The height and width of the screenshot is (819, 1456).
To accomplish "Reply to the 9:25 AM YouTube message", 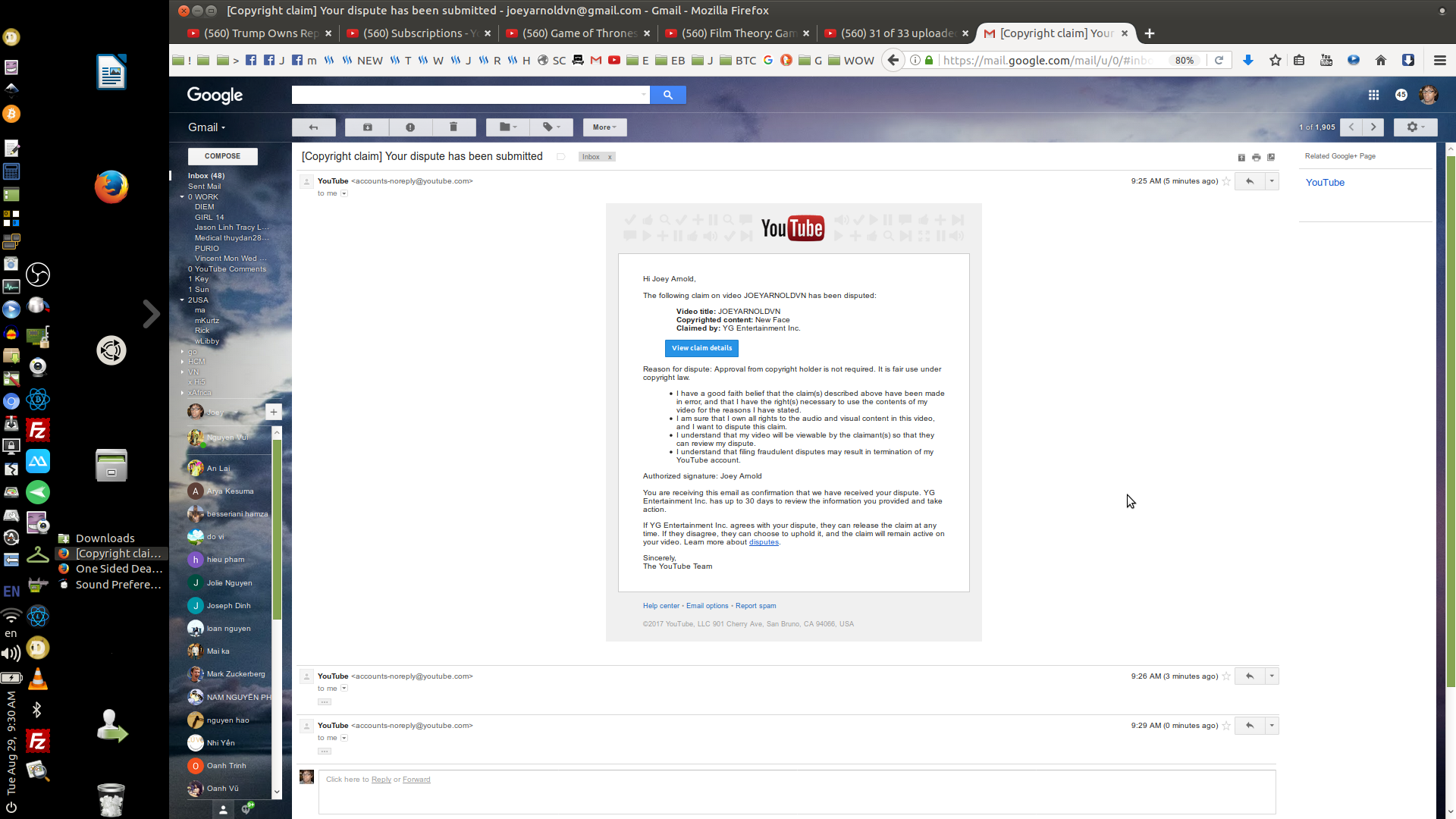I will coord(1250,181).
